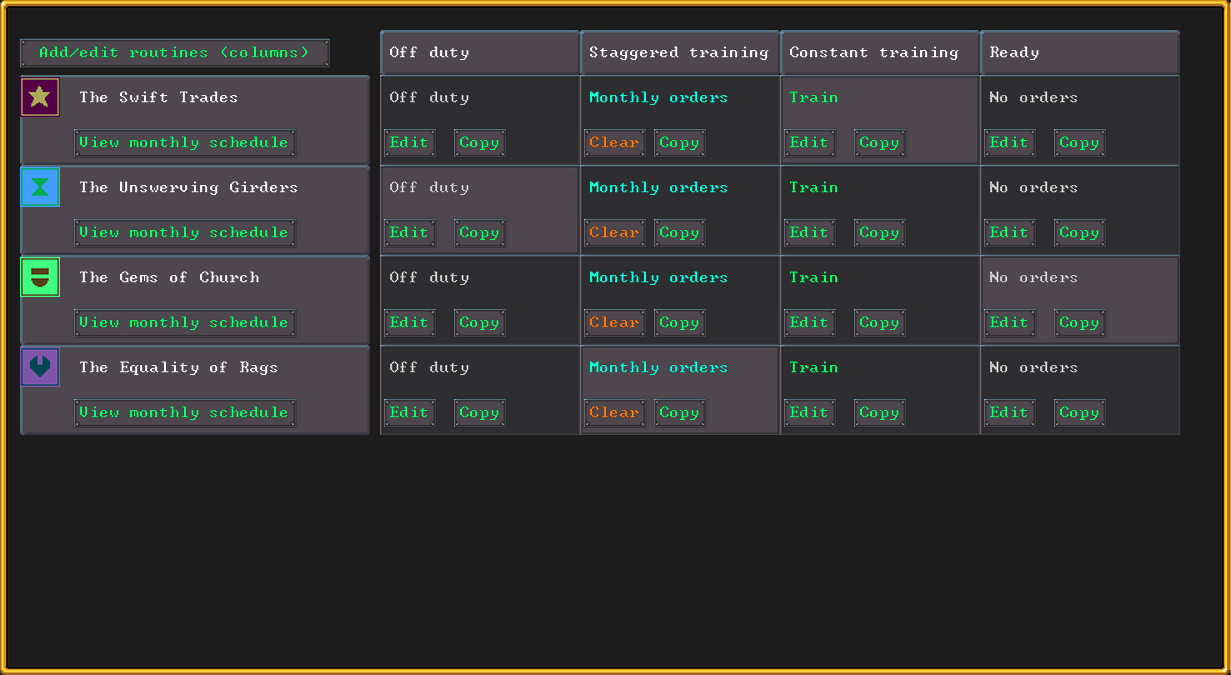Click the Swift Trades star squad emblem

coord(40,97)
